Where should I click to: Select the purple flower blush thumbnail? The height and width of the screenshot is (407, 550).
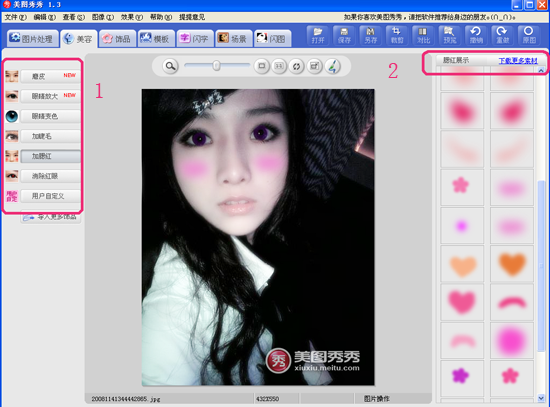point(462,379)
